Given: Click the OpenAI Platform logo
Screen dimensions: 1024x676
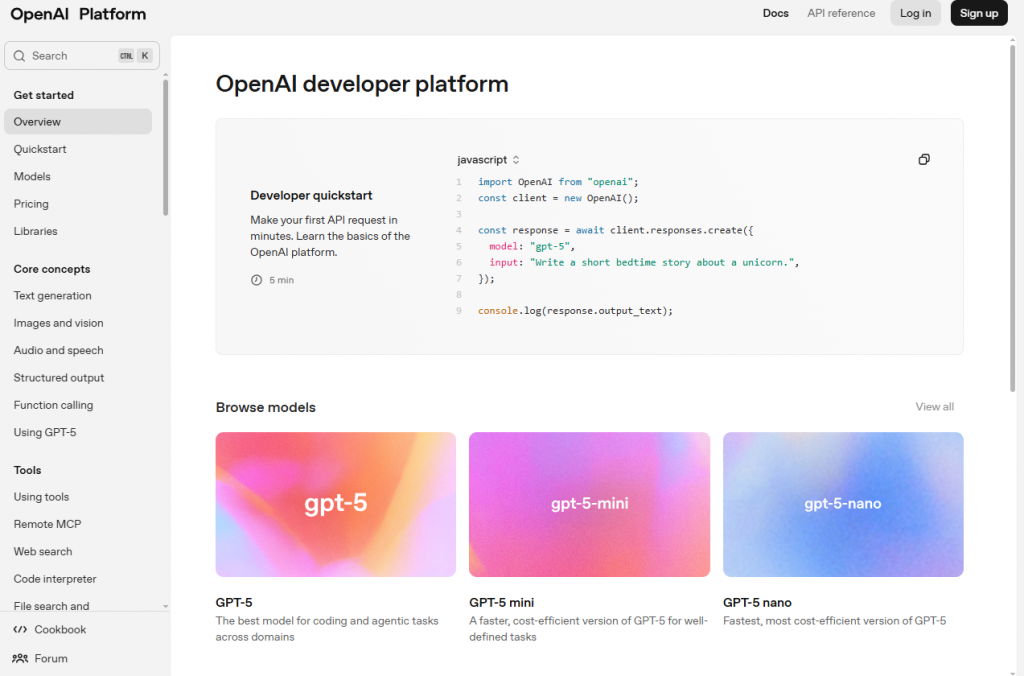Looking at the screenshot, I should click(x=78, y=14).
